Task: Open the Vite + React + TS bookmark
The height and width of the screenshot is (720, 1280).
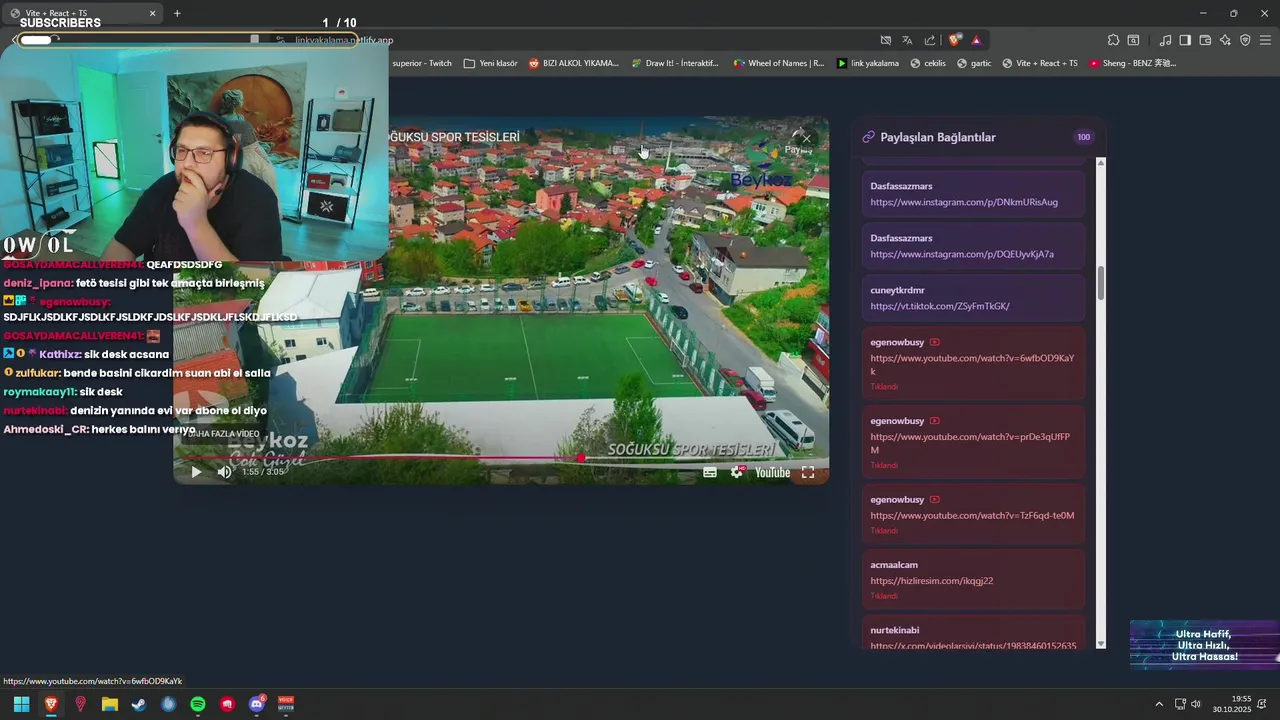Action: pyautogui.click(x=1039, y=63)
